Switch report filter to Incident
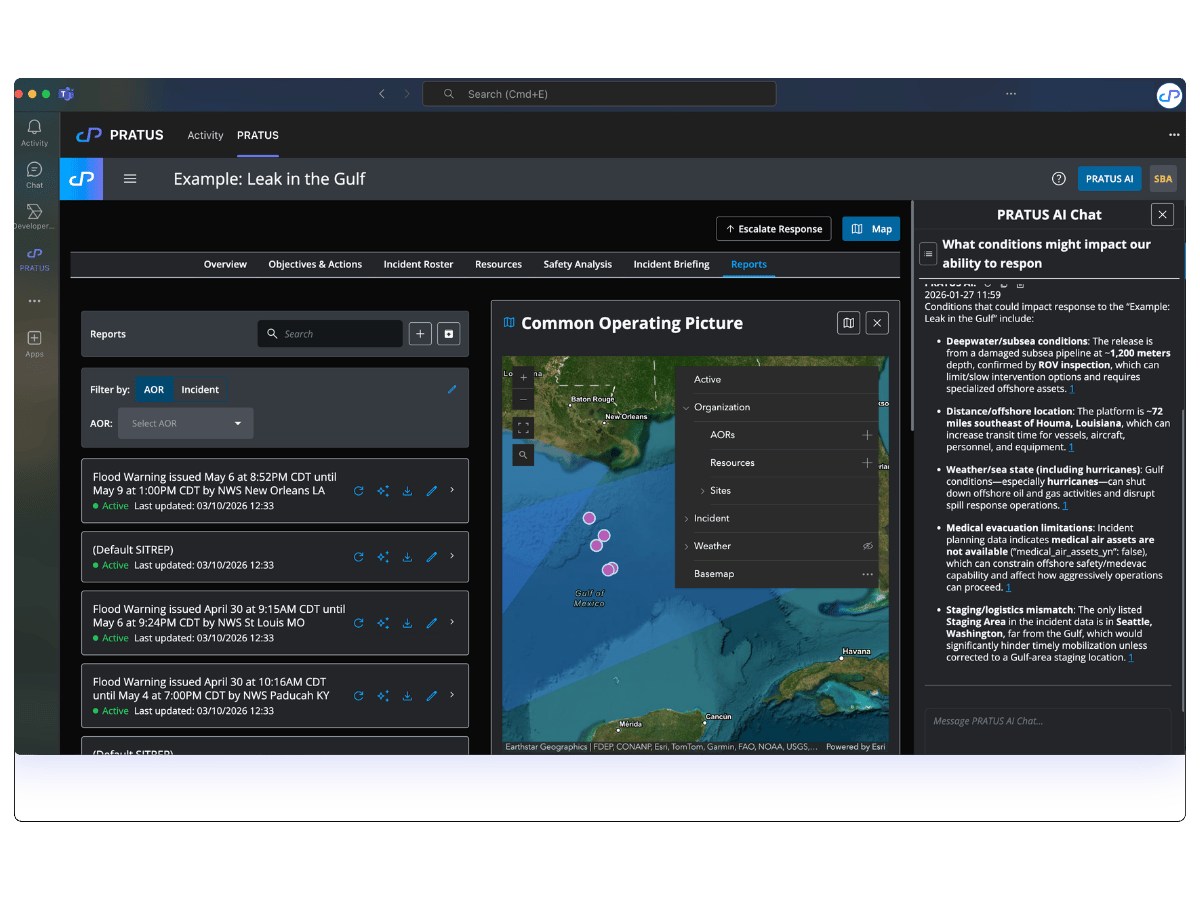The image size is (1200, 900). point(200,389)
